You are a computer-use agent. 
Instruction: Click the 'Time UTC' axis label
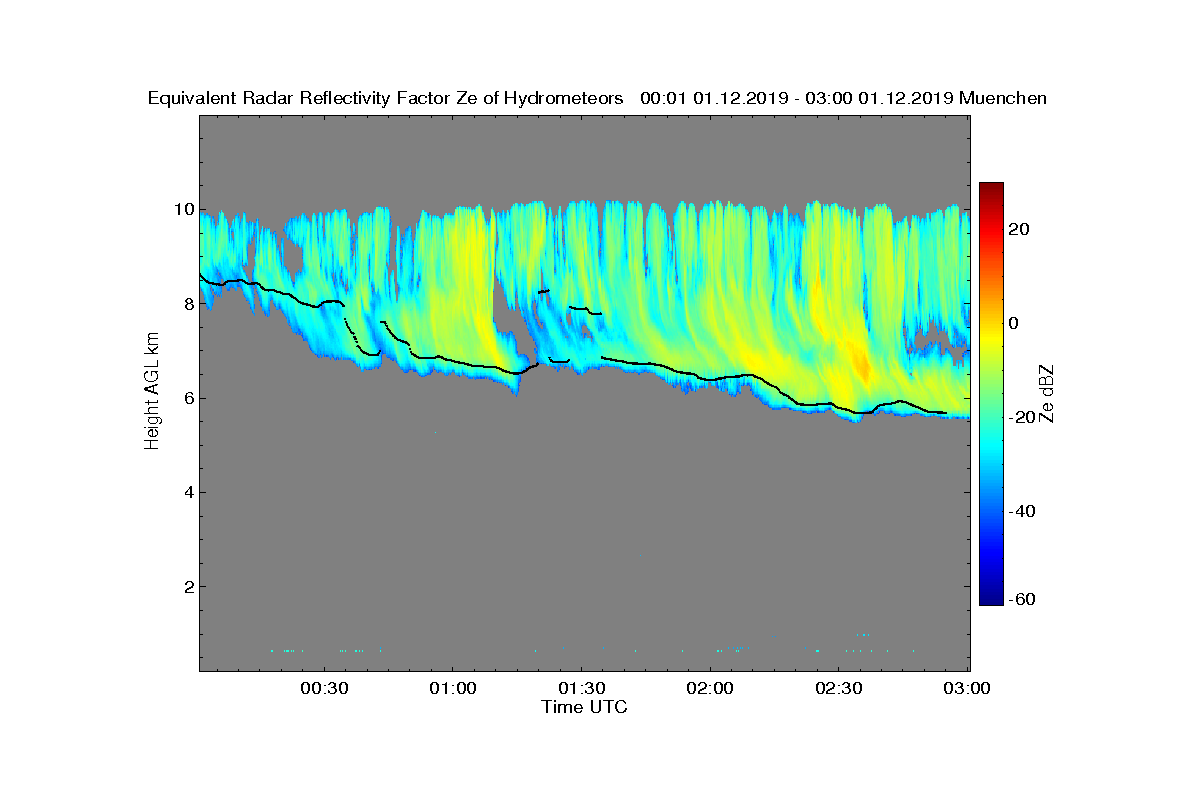(x=585, y=707)
